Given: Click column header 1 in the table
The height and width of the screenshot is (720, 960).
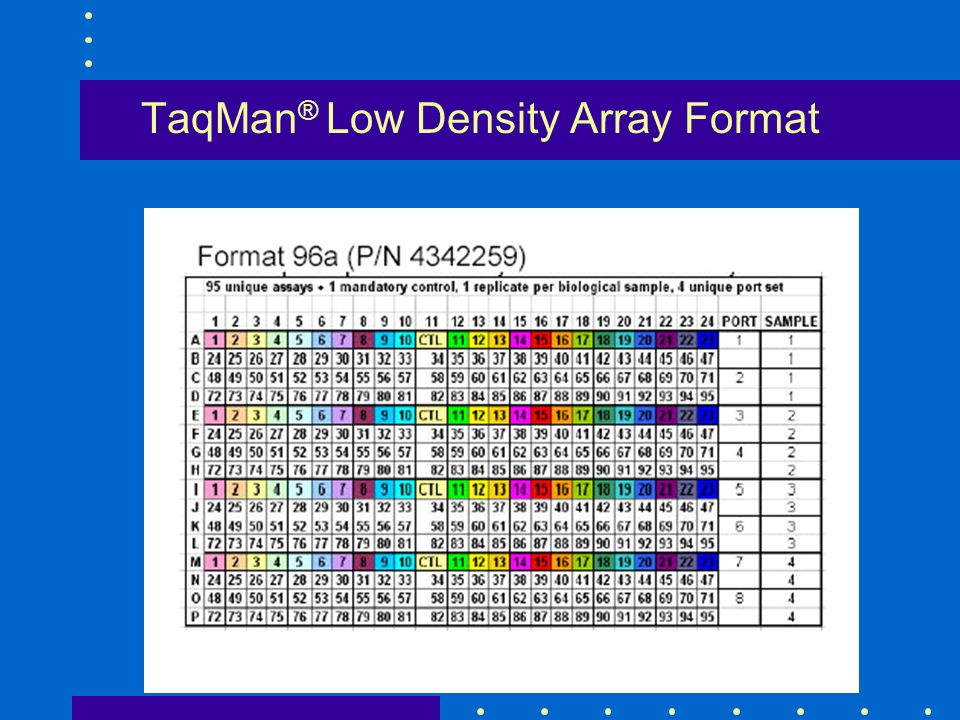Looking at the screenshot, I should [215, 321].
